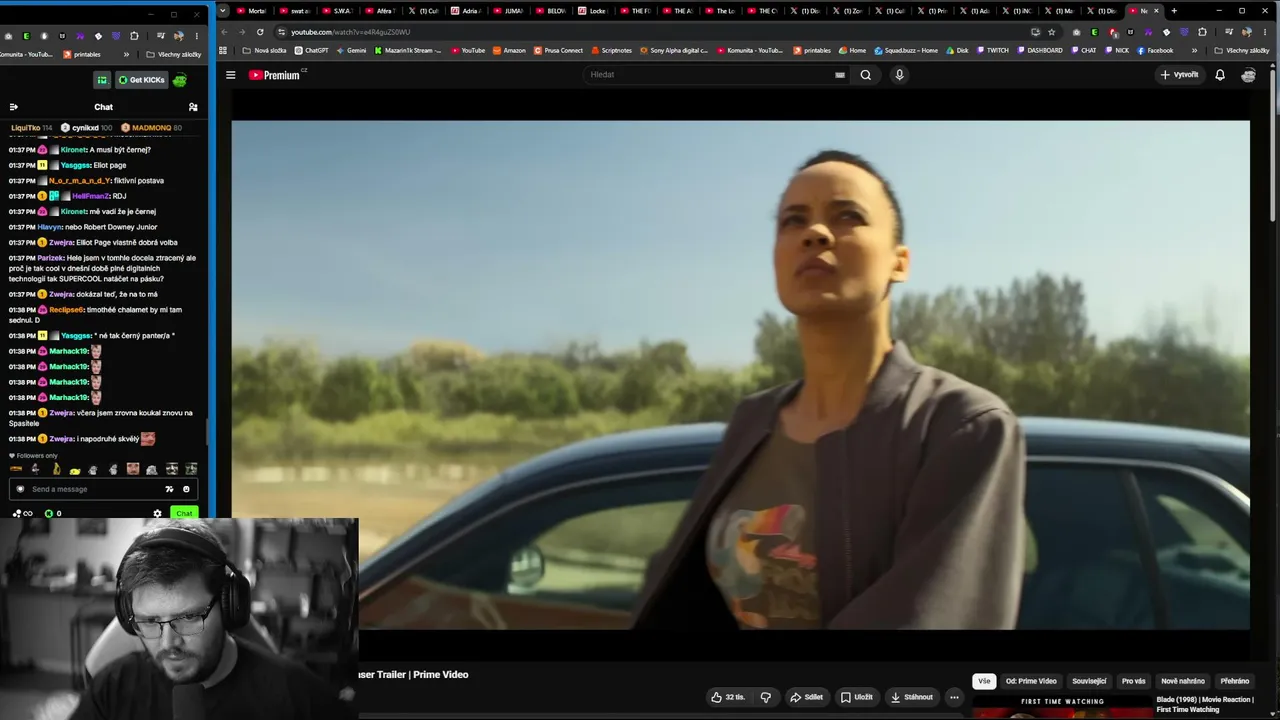Open the ChatGPT bookmark
Viewport: 1280px width, 720px height.
click(311, 50)
